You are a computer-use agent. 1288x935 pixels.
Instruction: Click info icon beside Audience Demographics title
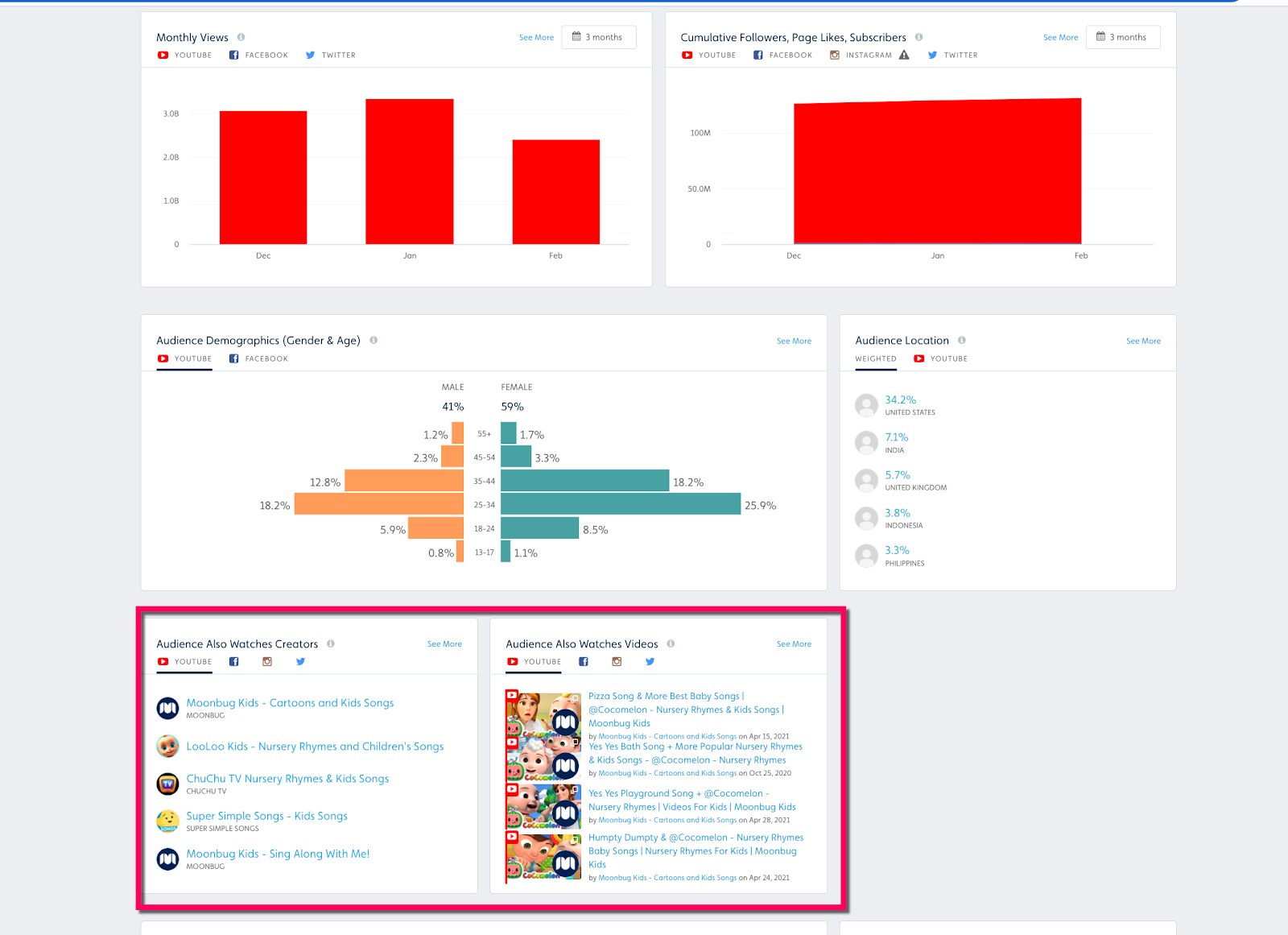374,341
